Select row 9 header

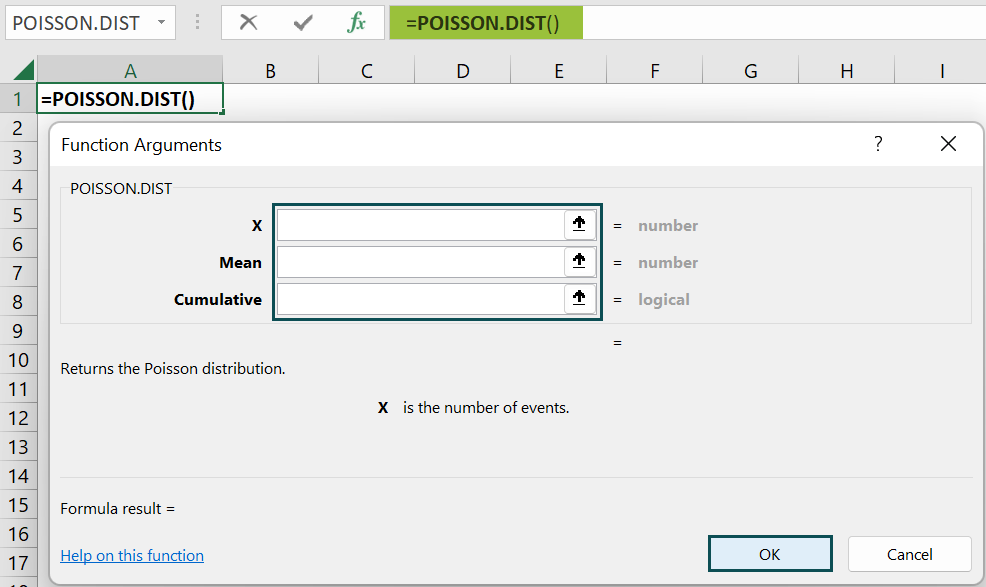[18, 330]
